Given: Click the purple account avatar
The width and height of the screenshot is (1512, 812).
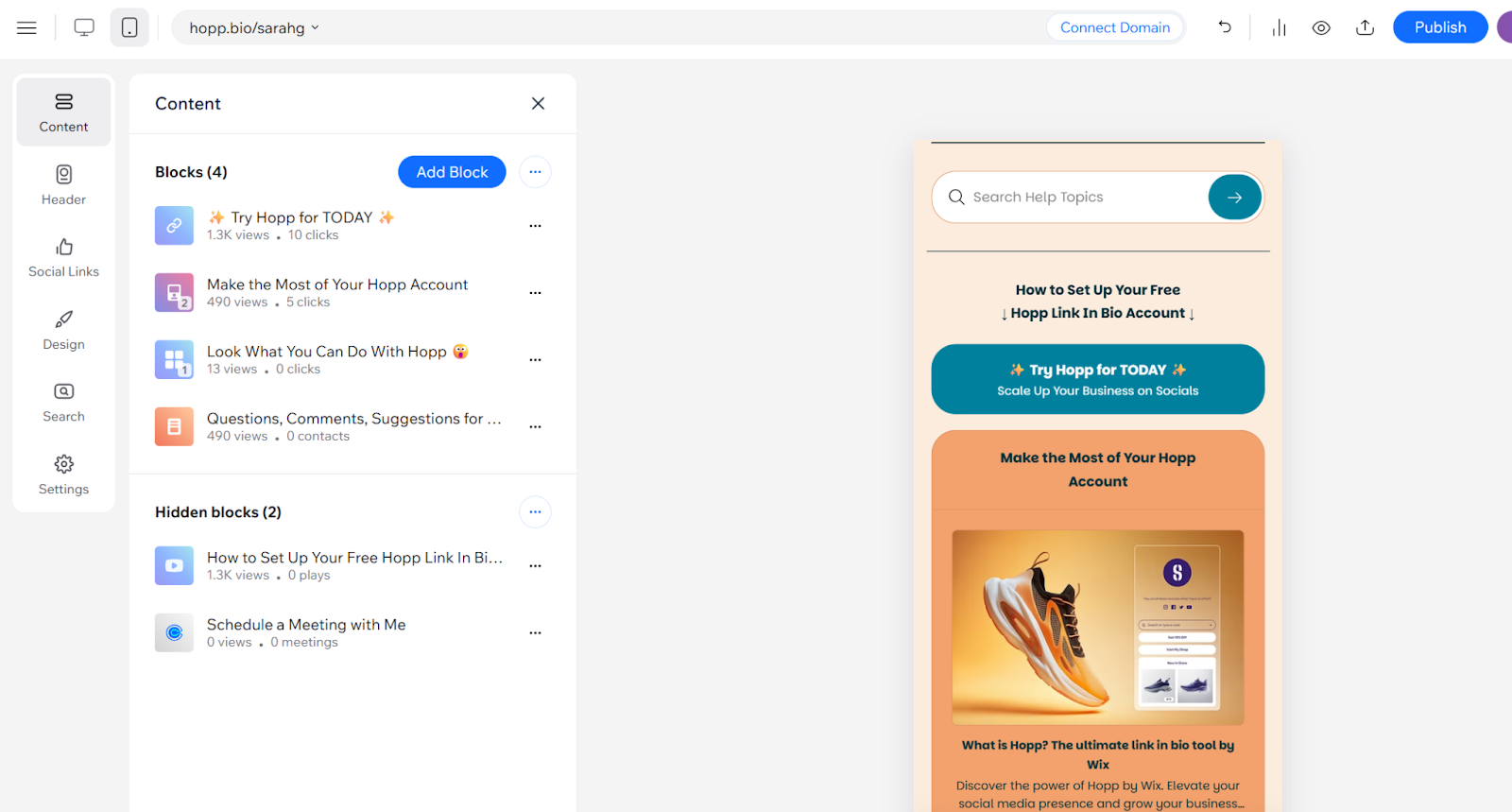Looking at the screenshot, I should point(1504,27).
